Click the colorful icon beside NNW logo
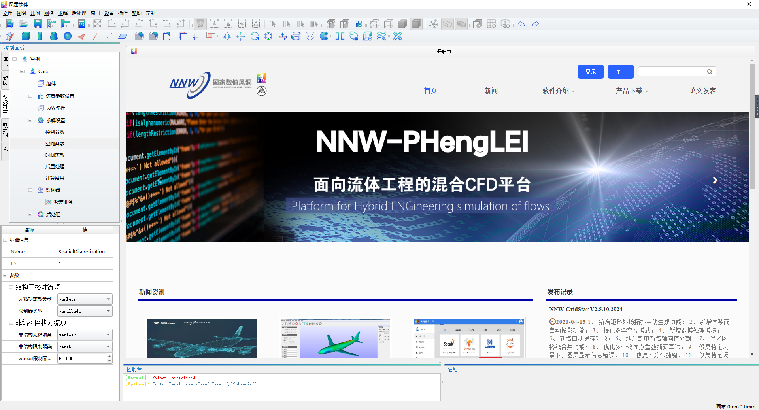Screen dimensions: 759x410 click(x=261, y=78)
